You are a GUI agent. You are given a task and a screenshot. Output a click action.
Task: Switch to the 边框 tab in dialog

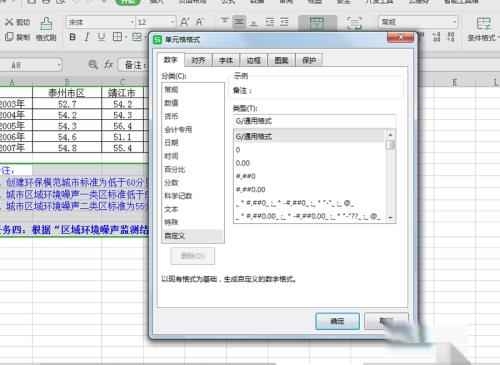253,60
